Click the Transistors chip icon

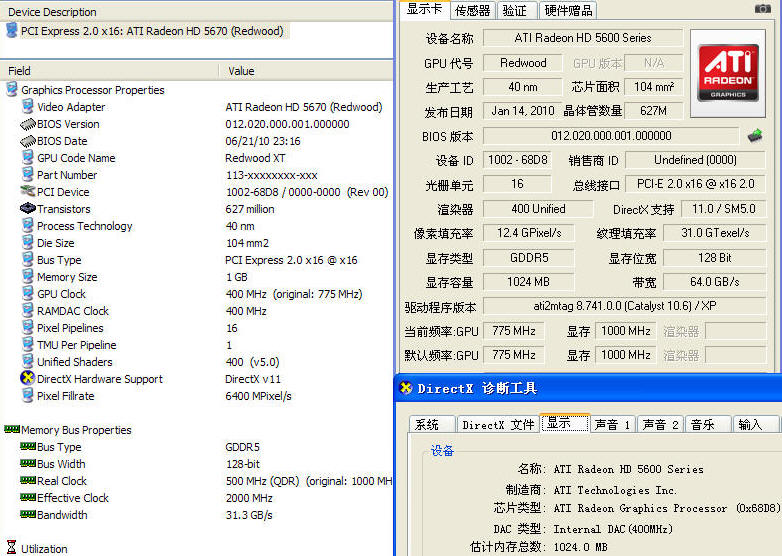pyautogui.click(x=27, y=208)
